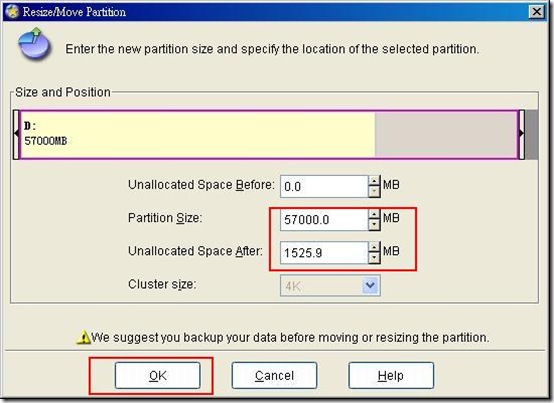Click the Unallocated Space After field
Screen dimensions: 554x403
324,253
